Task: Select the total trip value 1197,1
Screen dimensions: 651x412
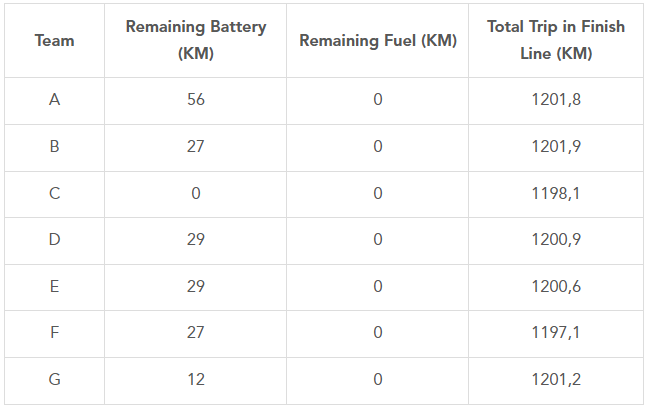Action: (x=556, y=333)
